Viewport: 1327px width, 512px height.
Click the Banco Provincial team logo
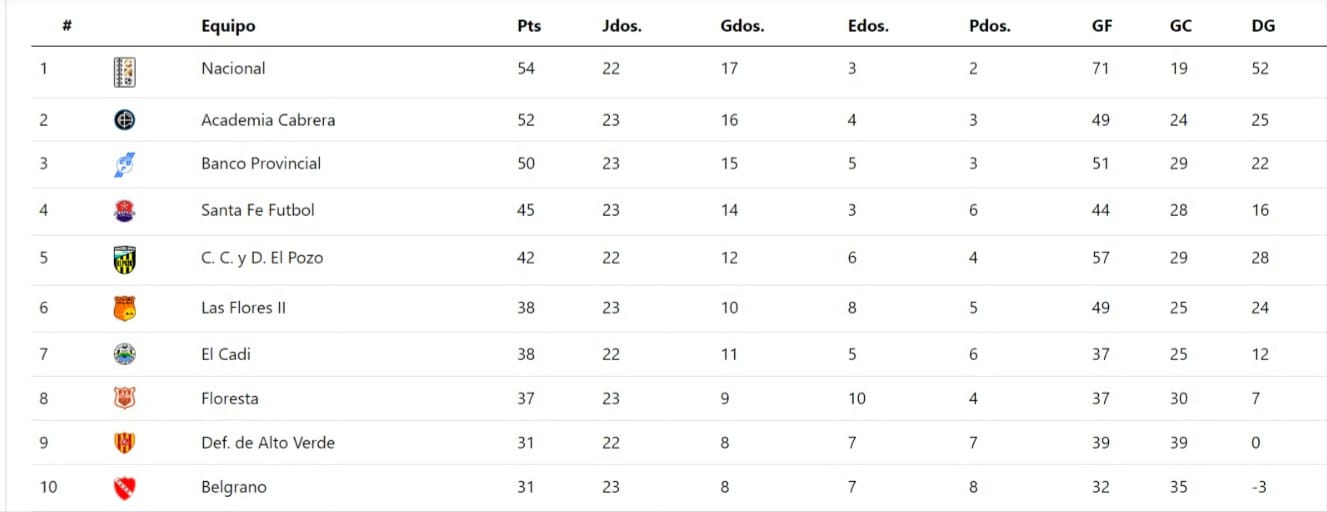pyautogui.click(x=125, y=165)
